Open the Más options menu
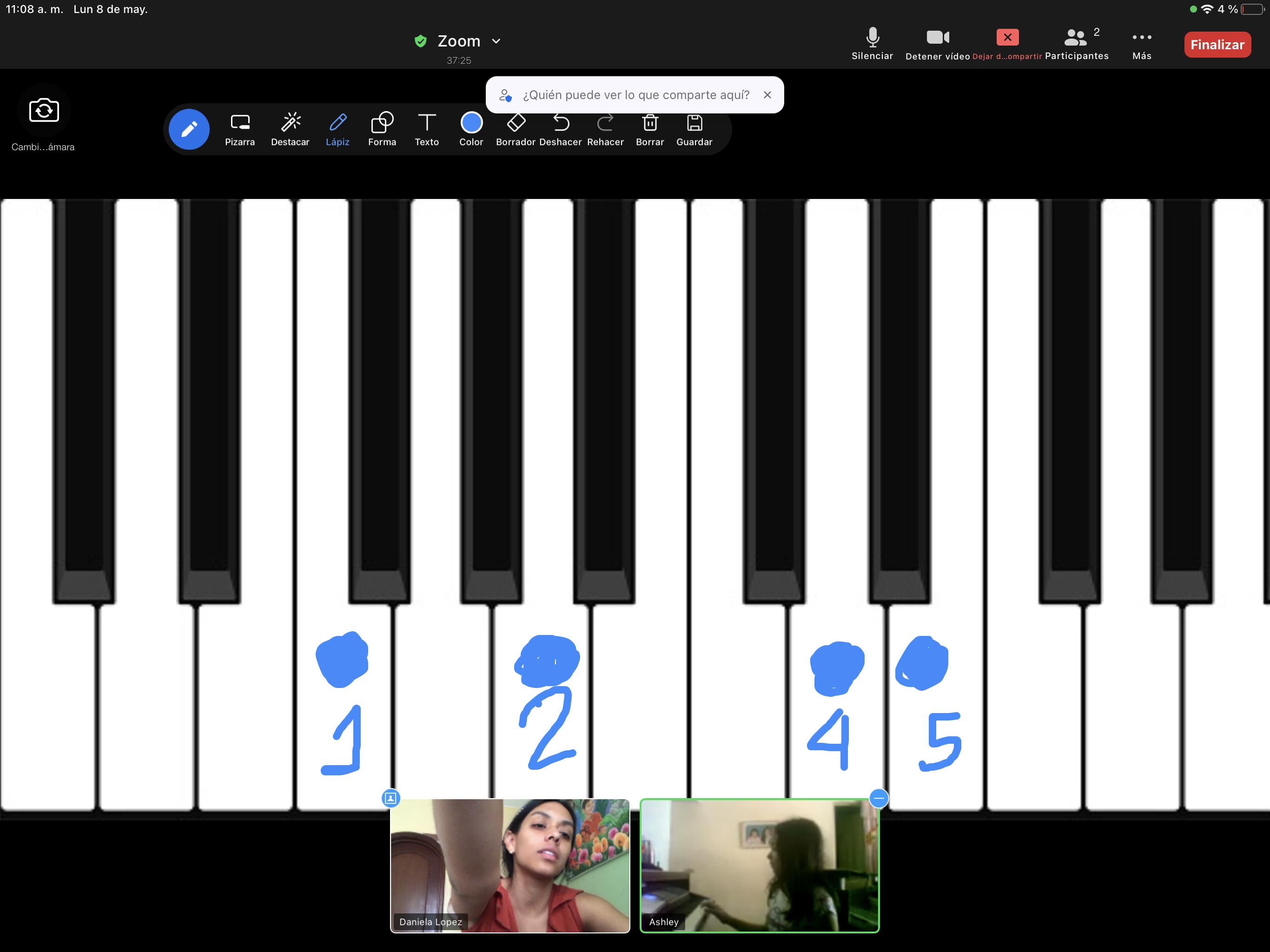Viewport: 1270px width, 952px height. pyautogui.click(x=1141, y=44)
